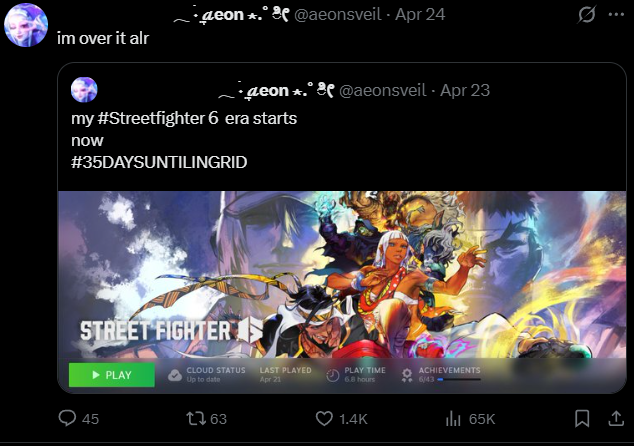Click the green PLAY button in image
The image size is (634, 446).
112,375
